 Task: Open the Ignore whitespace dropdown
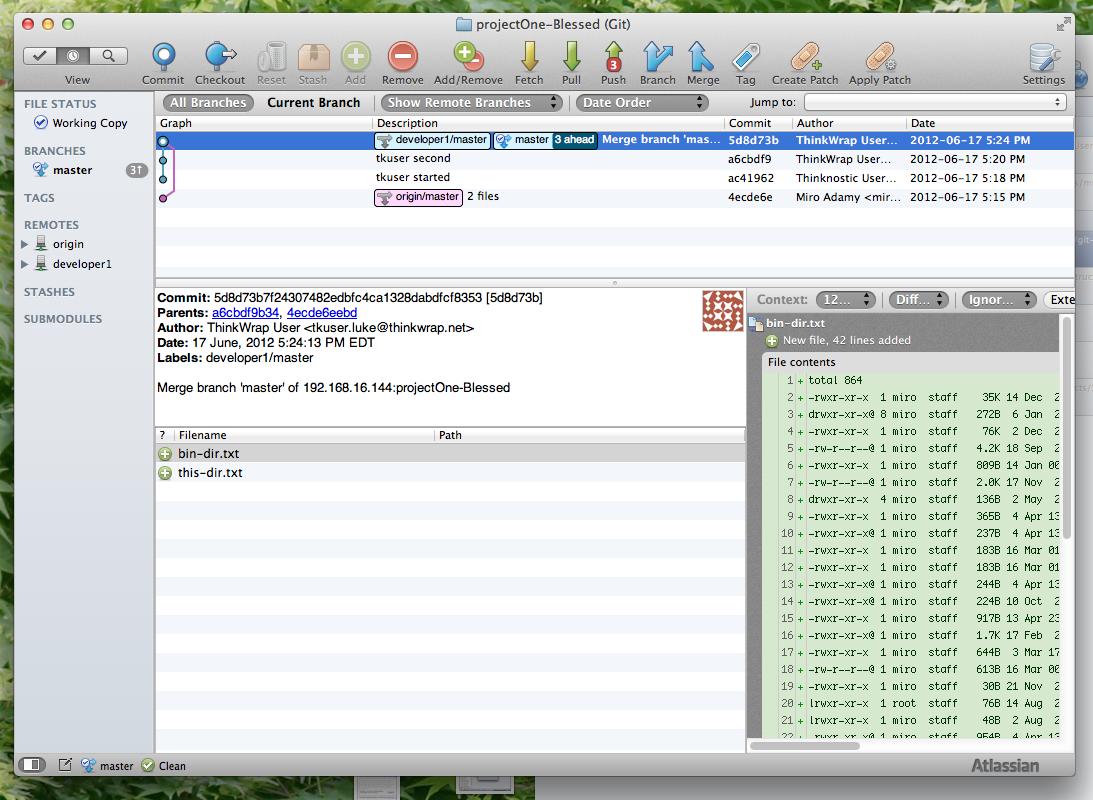click(x=999, y=300)
